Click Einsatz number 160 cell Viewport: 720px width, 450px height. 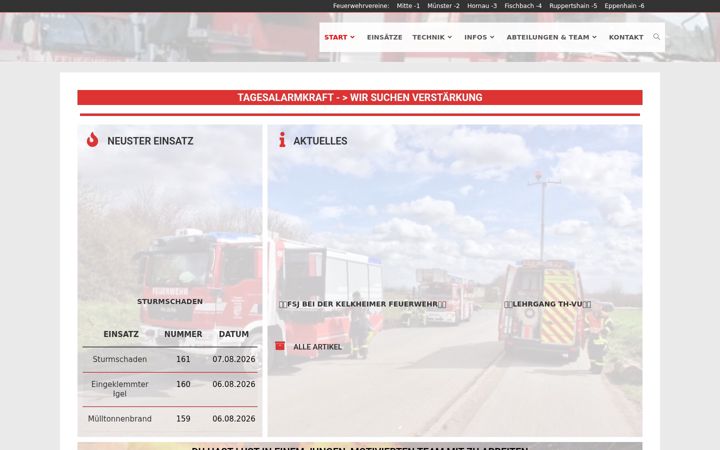(x=183, y=384)
